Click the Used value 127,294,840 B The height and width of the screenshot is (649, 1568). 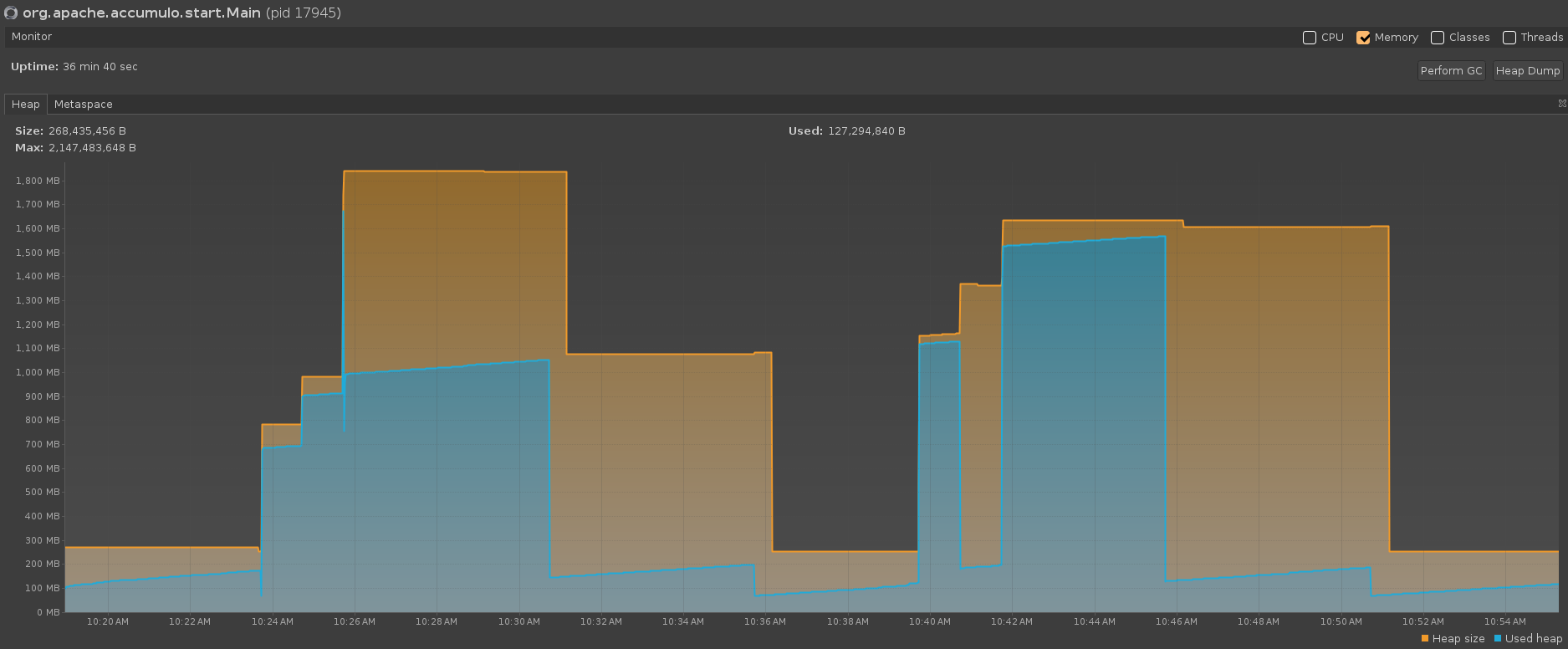click(x=866, y=131)
